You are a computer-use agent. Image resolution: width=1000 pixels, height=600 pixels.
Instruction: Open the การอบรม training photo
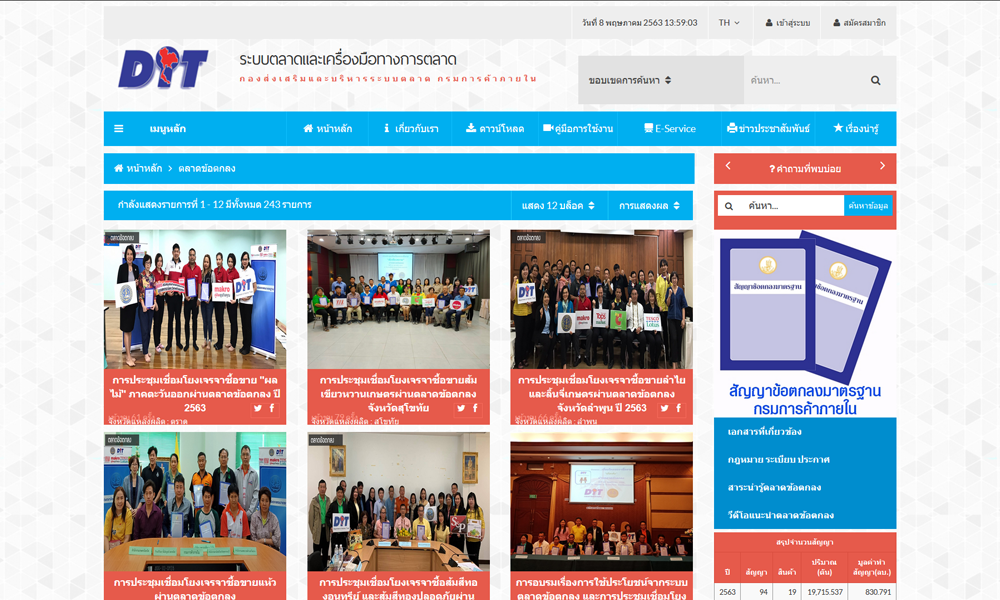(x=601, y=502)
